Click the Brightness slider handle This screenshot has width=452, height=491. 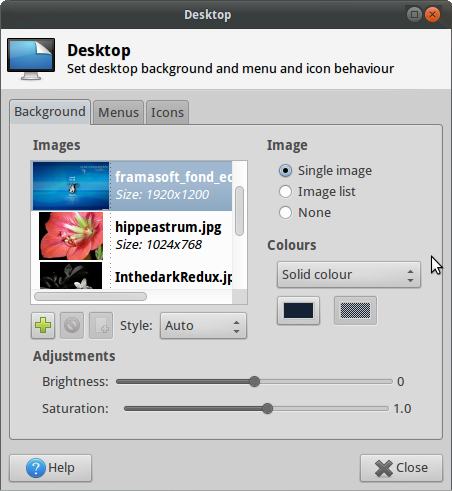(254, 381)
